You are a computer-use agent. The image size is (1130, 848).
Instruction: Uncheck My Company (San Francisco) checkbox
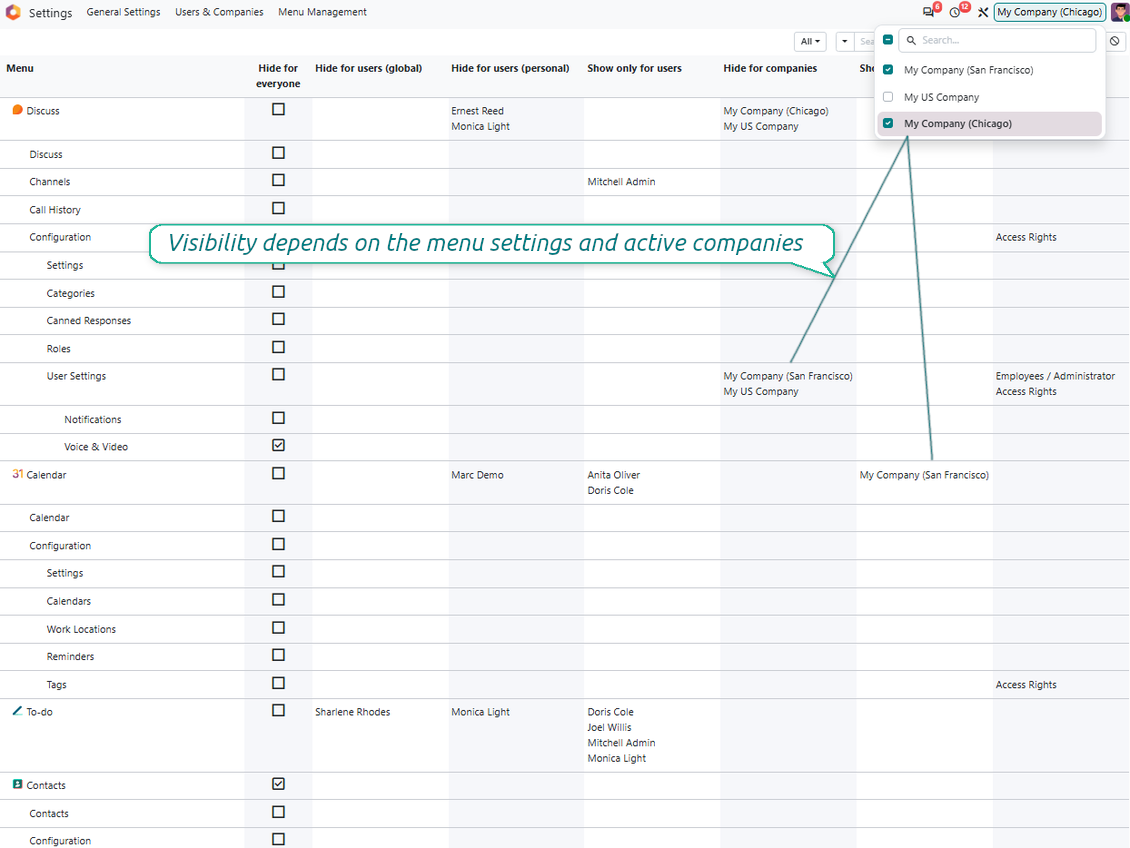click(888, 70)
